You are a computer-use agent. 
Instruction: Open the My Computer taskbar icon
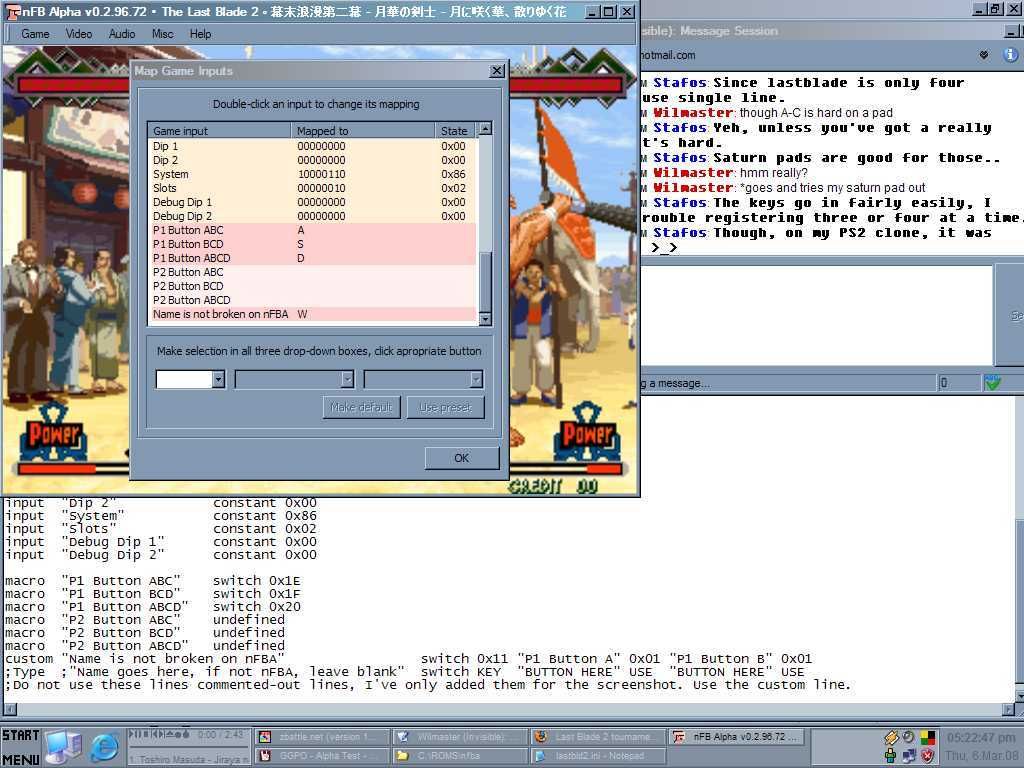tap(63, 746)
